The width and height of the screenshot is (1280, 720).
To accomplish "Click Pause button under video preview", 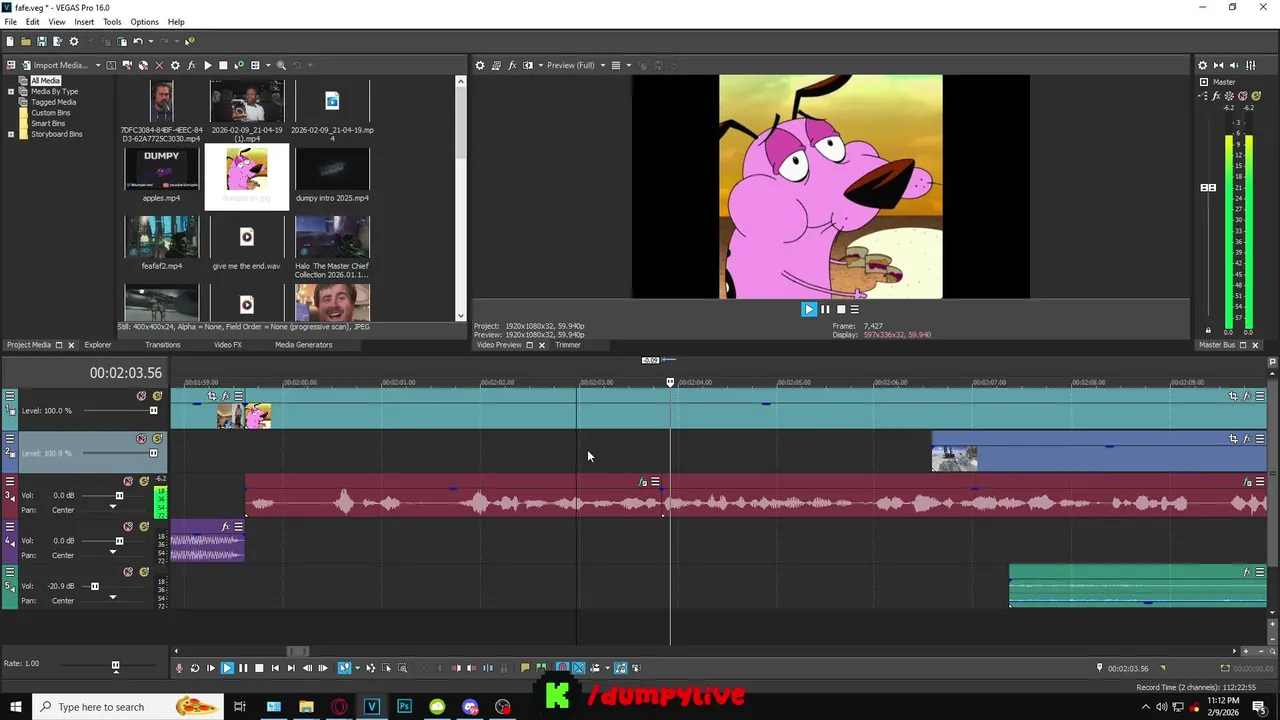I will coord(825,309).
